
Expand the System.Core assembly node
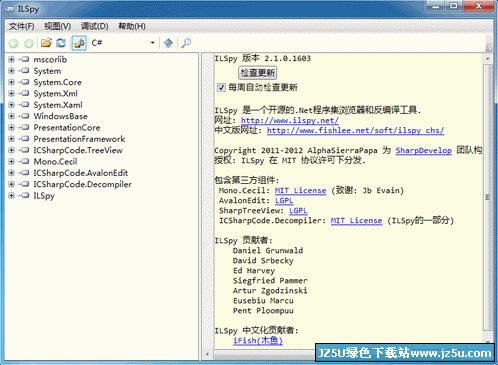pyautogui.click(x=11, y=82)
